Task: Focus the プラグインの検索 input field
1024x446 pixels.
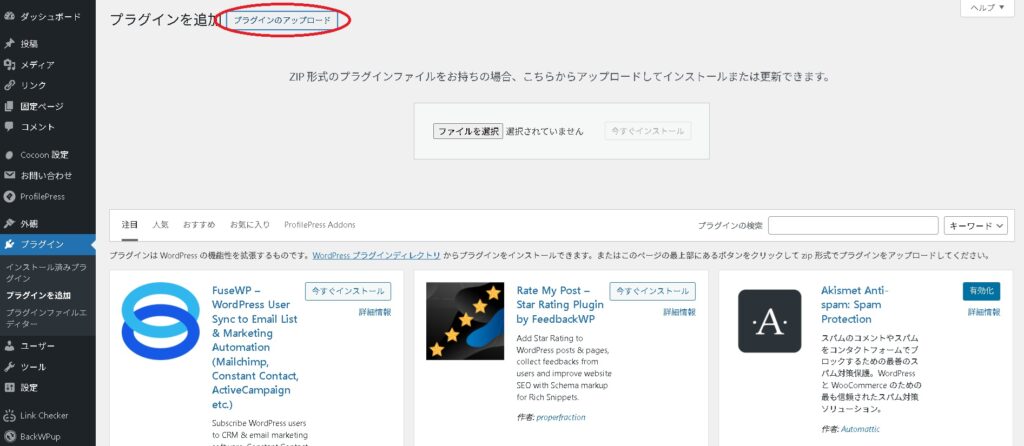Action: pyautogui.click(x=853, y=225)
